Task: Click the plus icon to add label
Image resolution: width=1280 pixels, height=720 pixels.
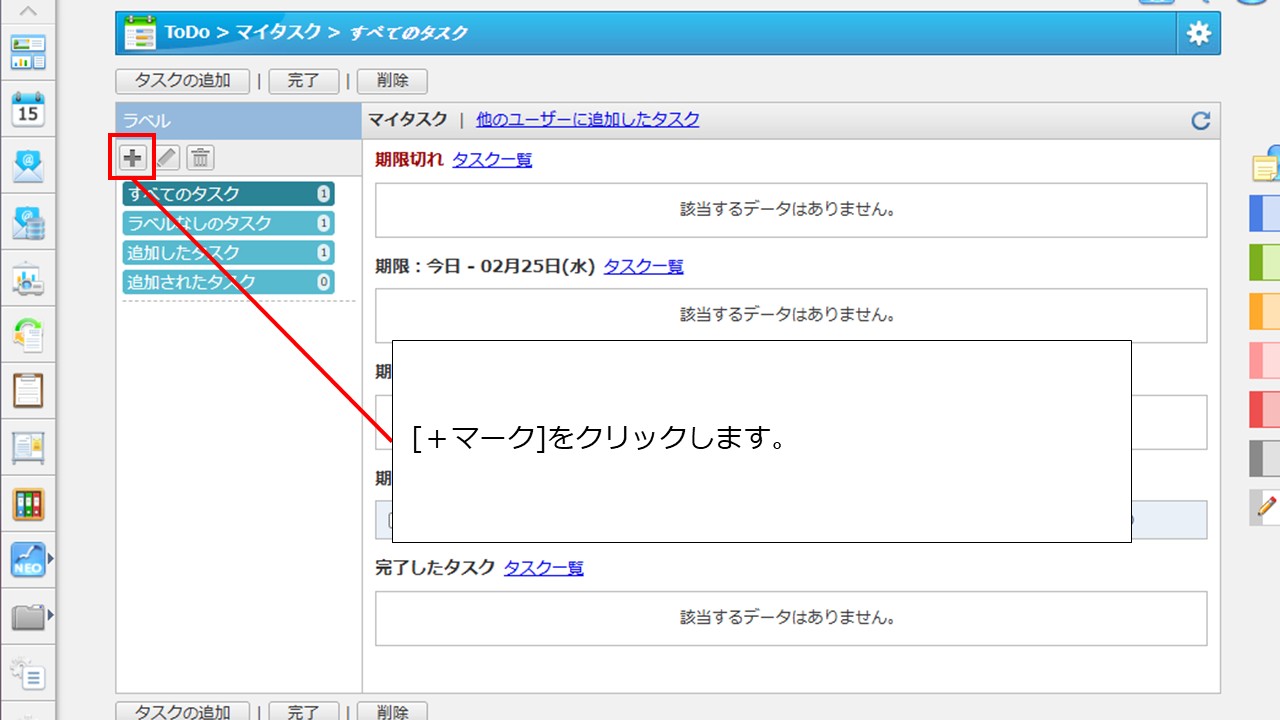Action: coord(132,157)
